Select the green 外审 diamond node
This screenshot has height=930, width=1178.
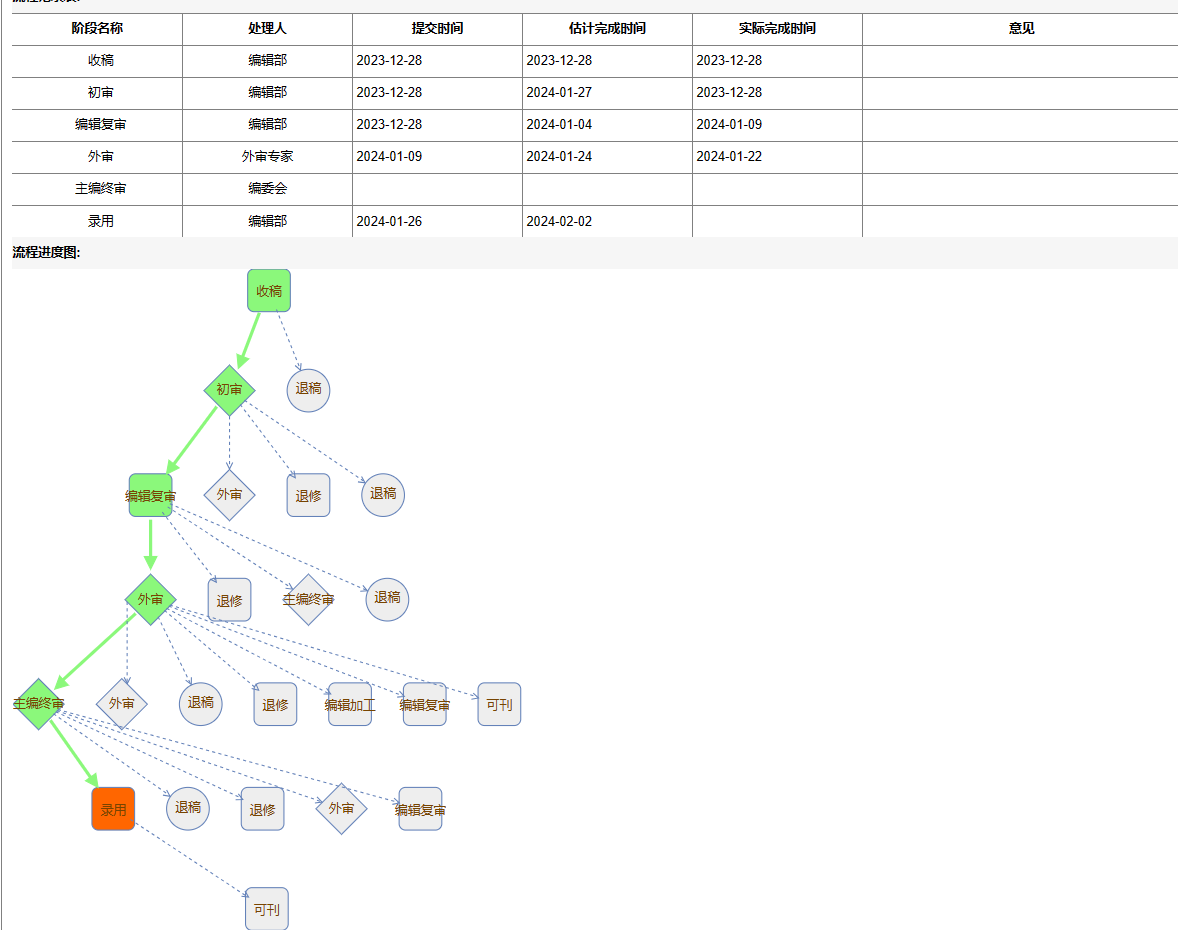pyautogui.click(x=150, y=600)
